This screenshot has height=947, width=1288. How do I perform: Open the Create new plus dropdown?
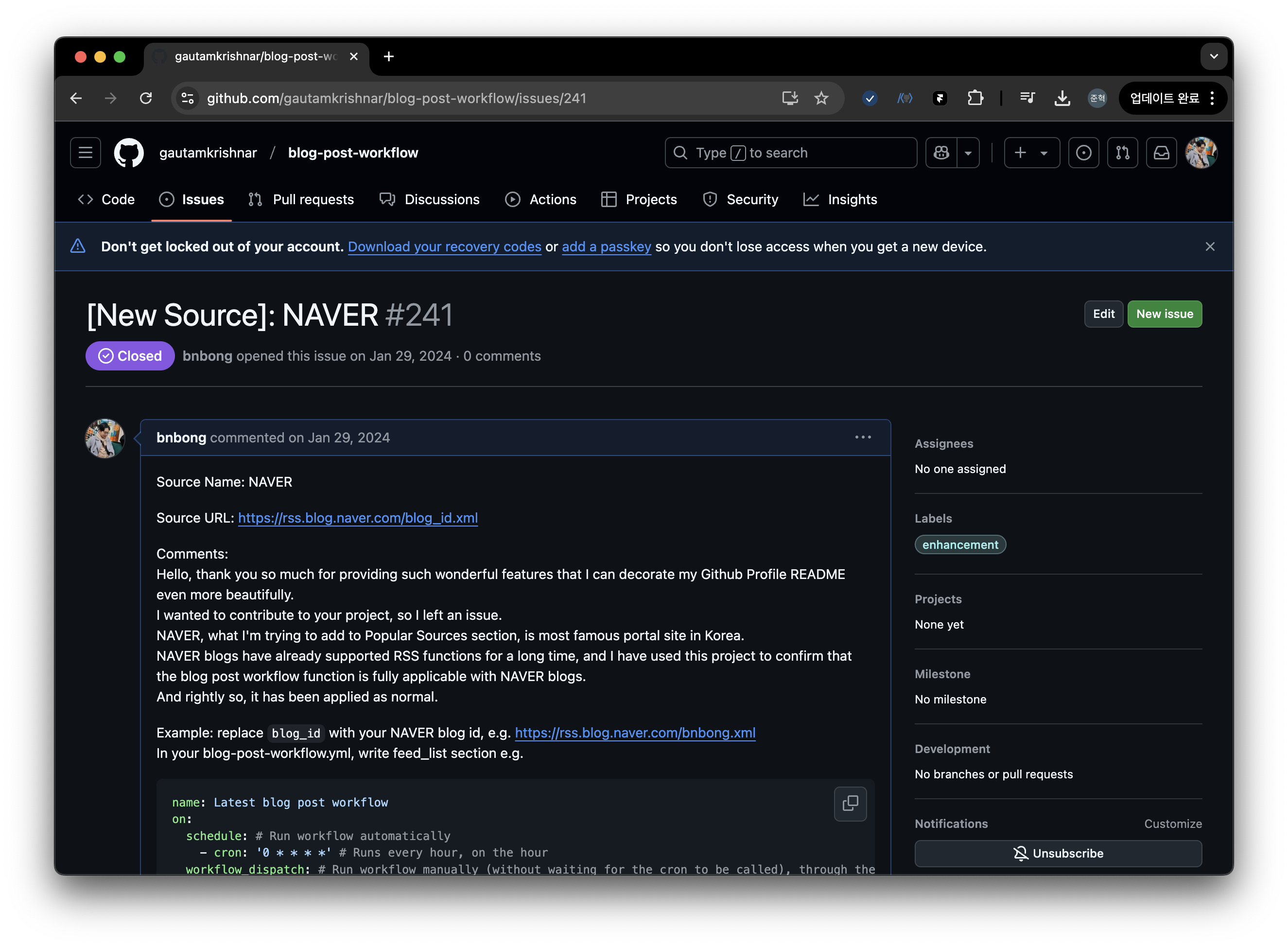point(1032,153)
